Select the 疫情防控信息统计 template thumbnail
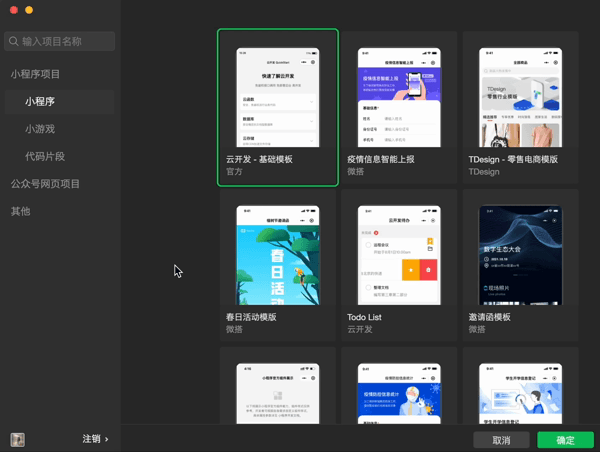This screenshot has height=452, width=600. 399,393
